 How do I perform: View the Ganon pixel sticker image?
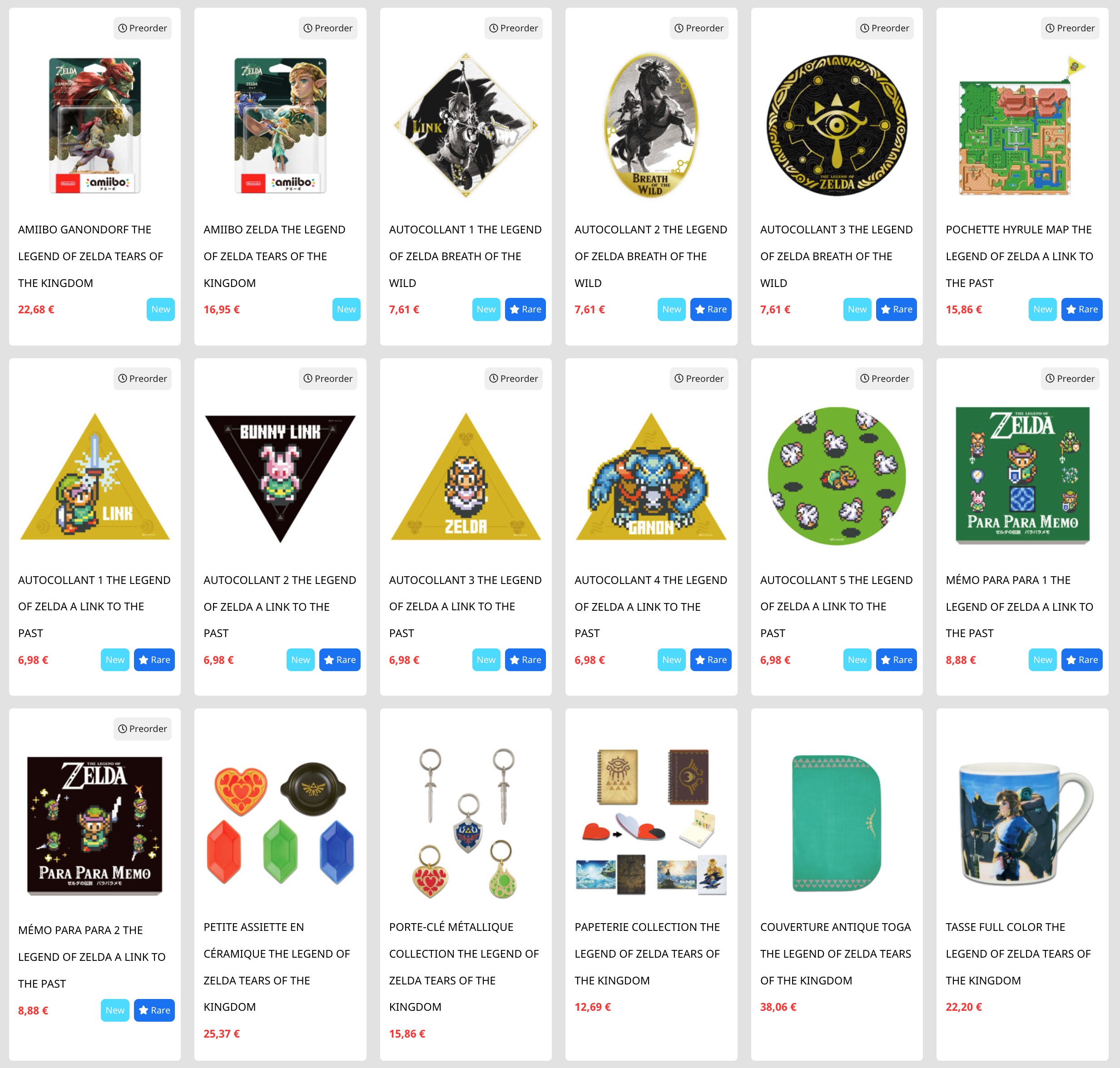651,476
